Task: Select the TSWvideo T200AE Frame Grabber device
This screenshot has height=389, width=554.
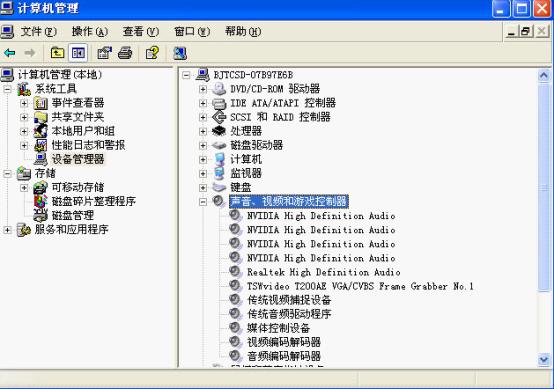Action: [360, 286]
